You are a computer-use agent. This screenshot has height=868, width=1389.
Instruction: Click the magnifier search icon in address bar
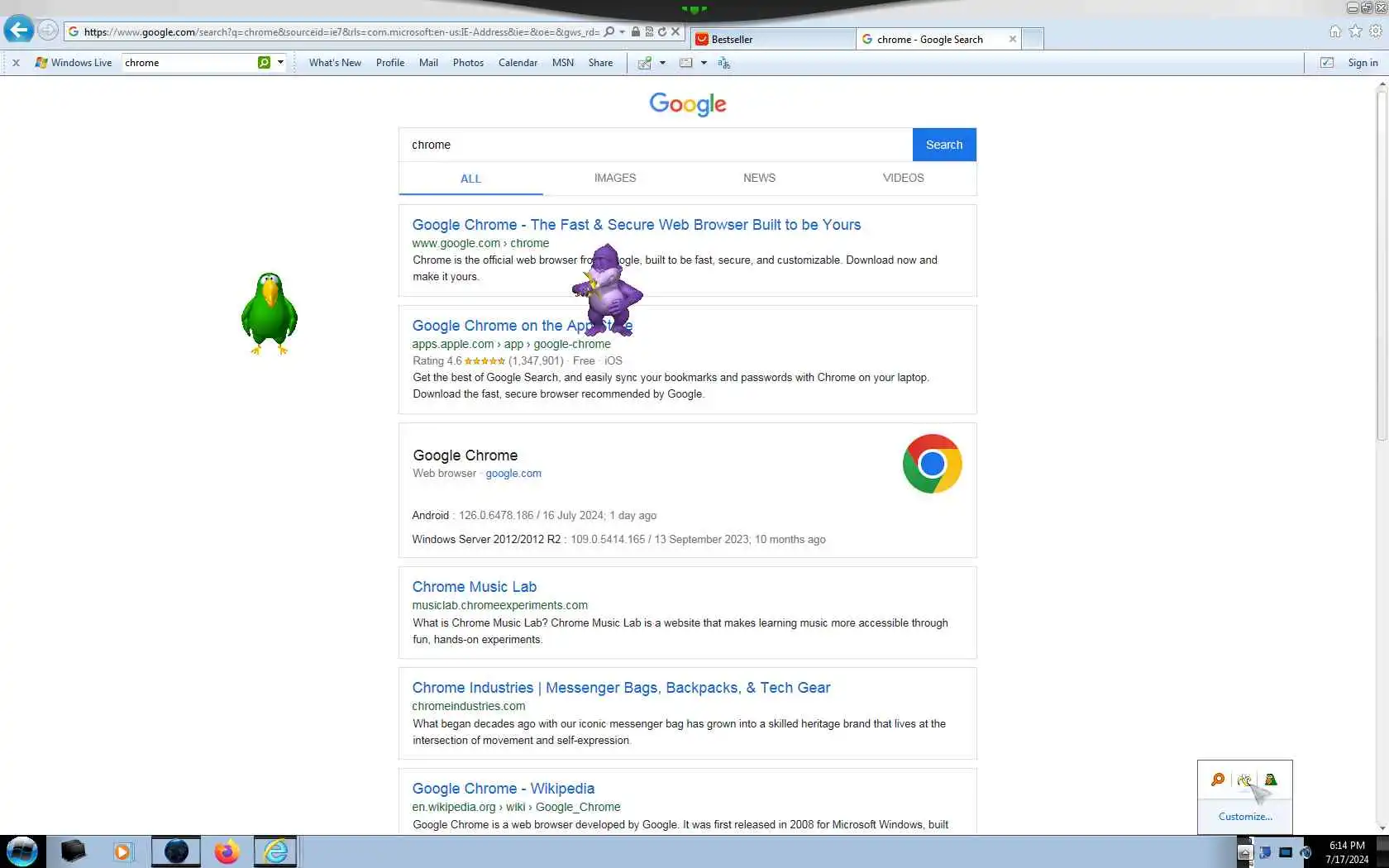(x=609, y=31)
